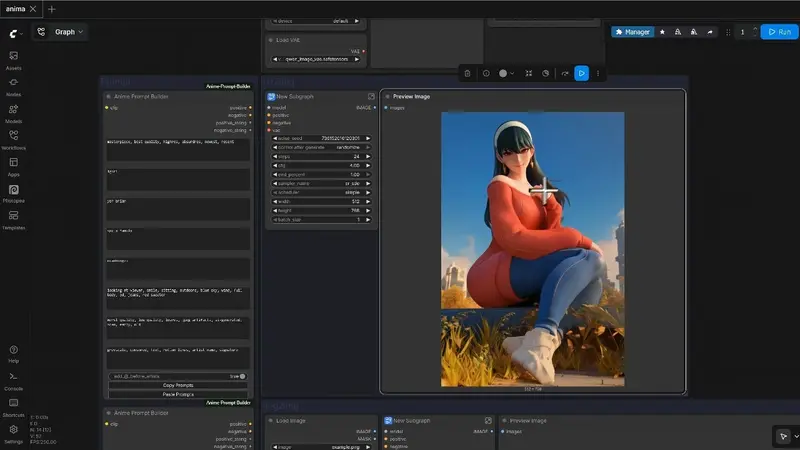800x450 pixels.
Task: Increment the noise_seed value
Action: (368, 138)
